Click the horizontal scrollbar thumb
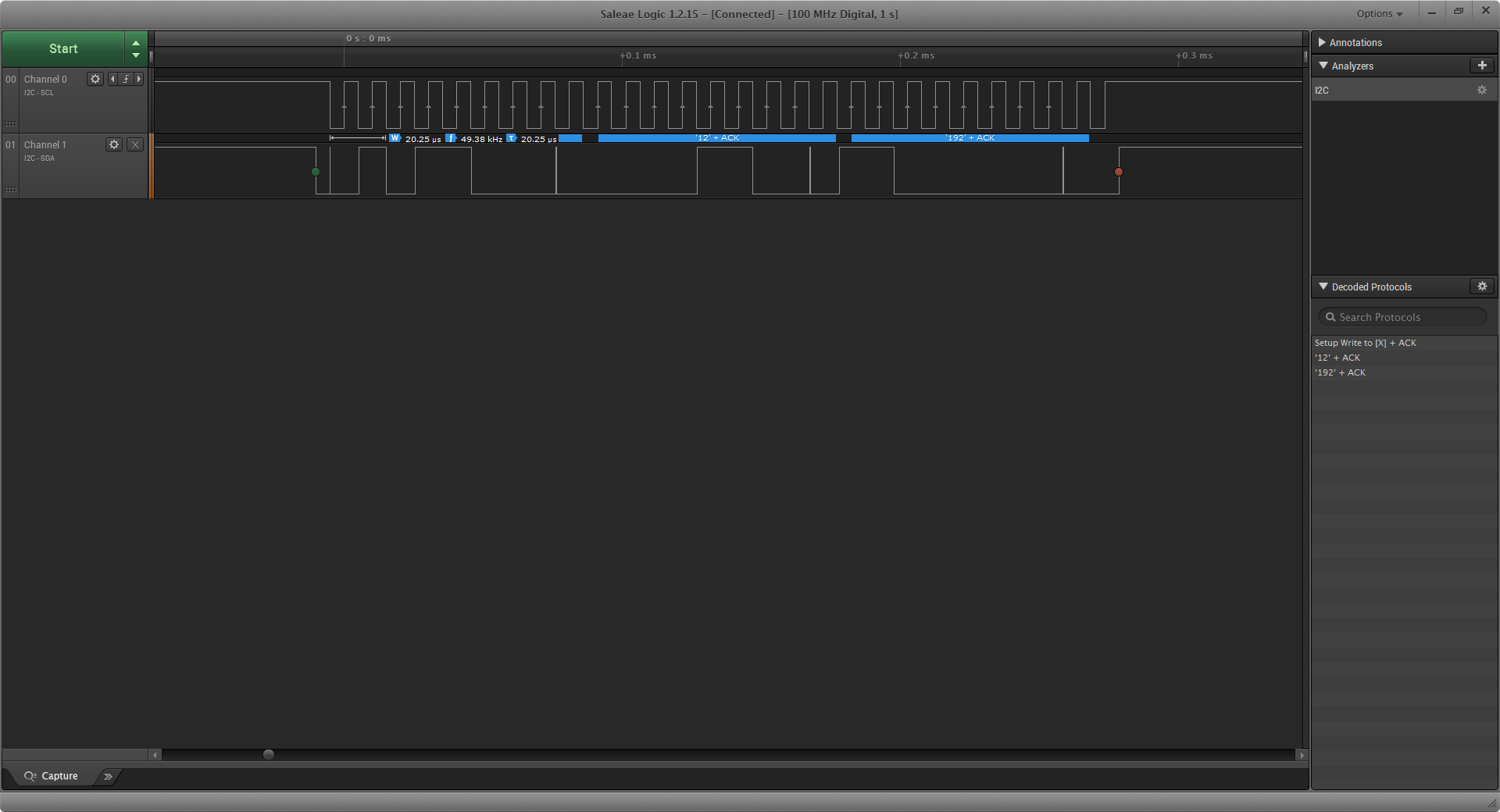 pyautogui.click(x=269, y=754)
